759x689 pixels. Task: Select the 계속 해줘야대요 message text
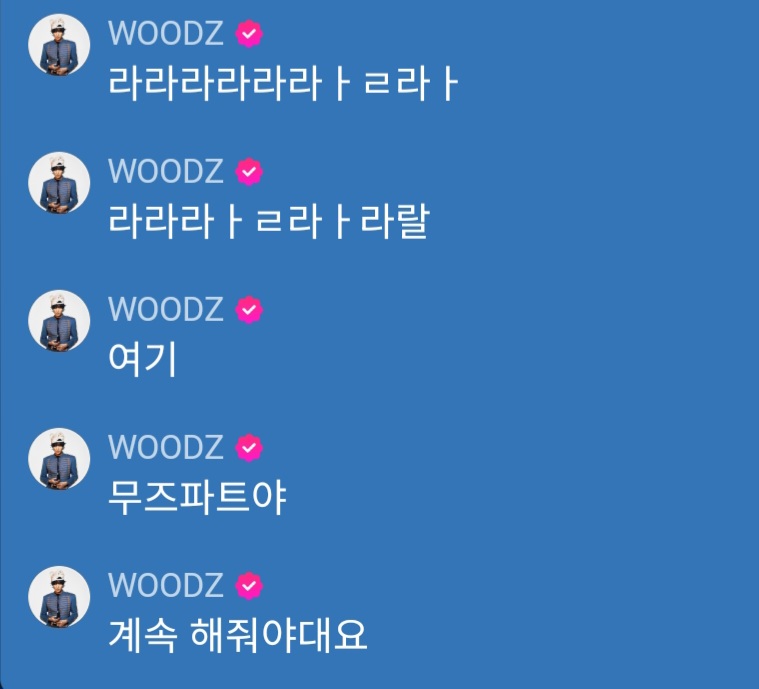click(x=238, y=635)
